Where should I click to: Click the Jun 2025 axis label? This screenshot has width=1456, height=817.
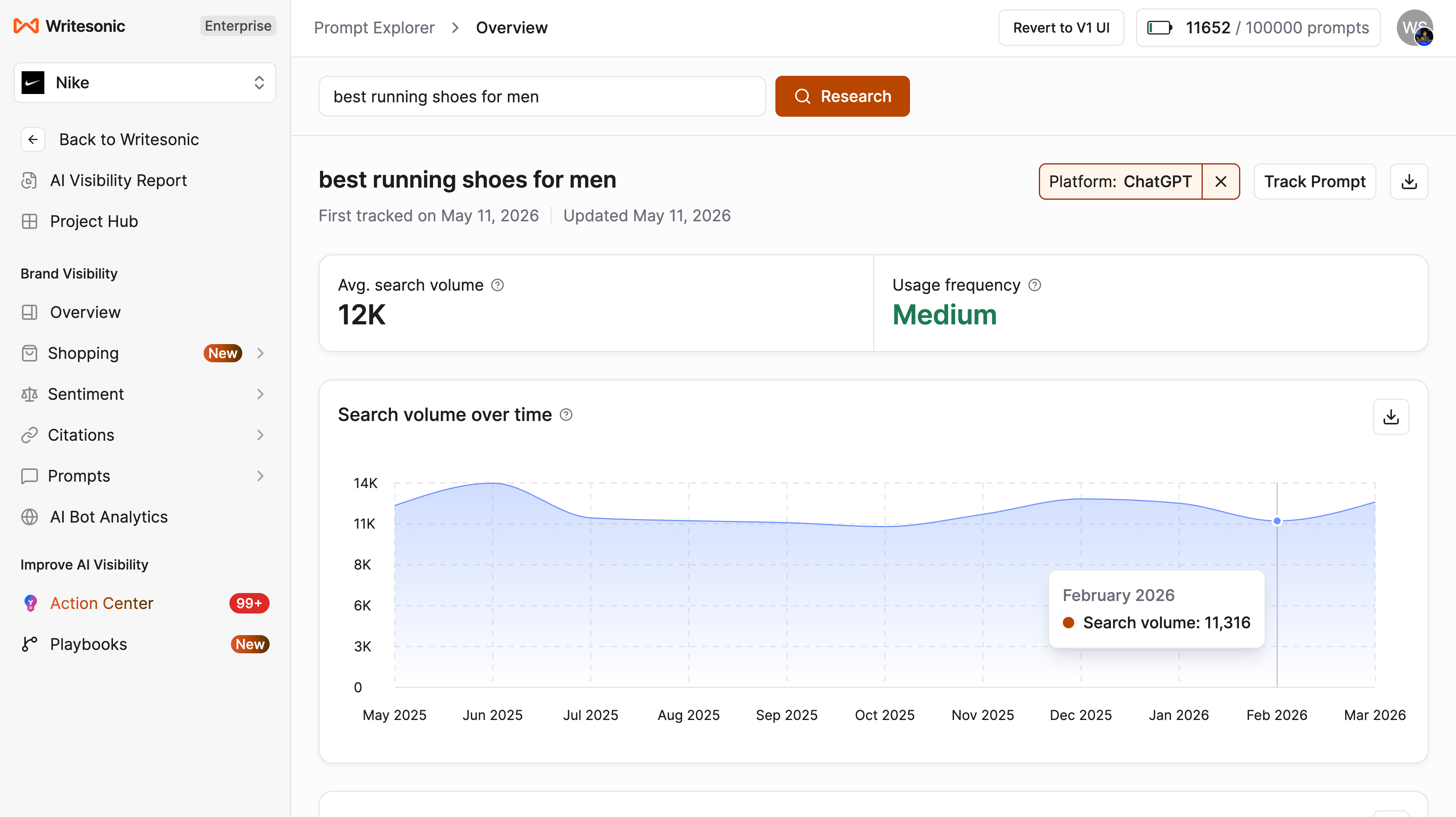[x=492, y=715]
